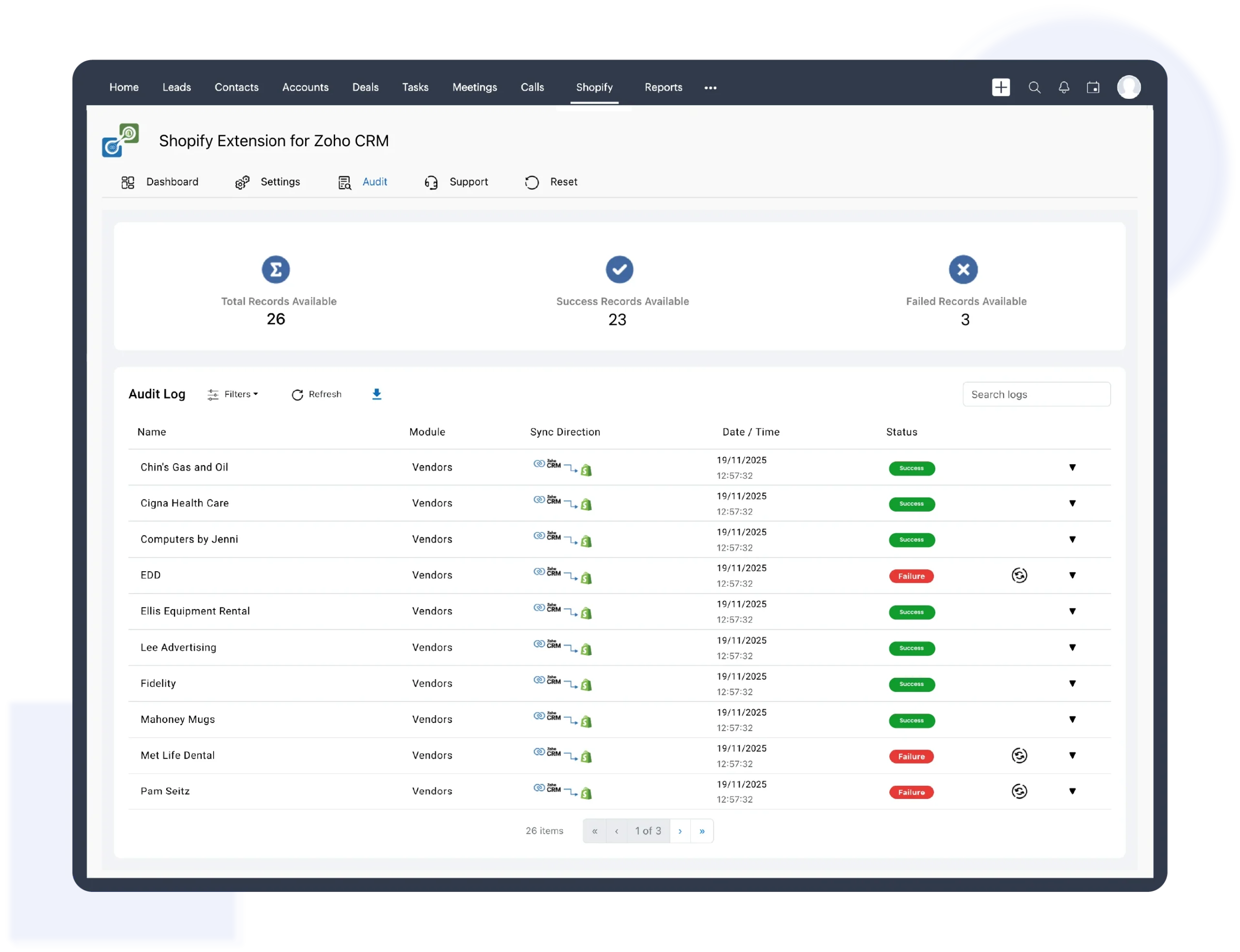Image resolution: width=1240 pixels, height=952 pixels.
Task: Download the audit log export
Action: click(x=377, y=394)
